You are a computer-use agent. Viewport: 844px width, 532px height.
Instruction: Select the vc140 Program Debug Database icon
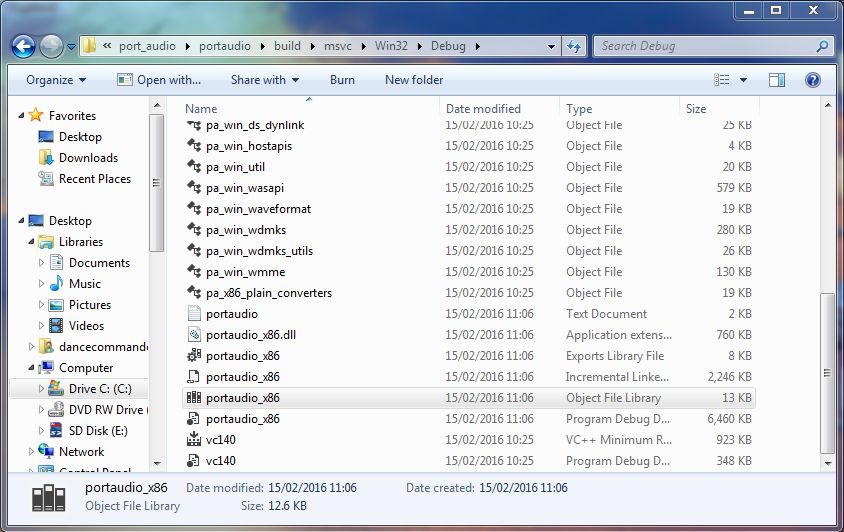click(x=194, y=460)
